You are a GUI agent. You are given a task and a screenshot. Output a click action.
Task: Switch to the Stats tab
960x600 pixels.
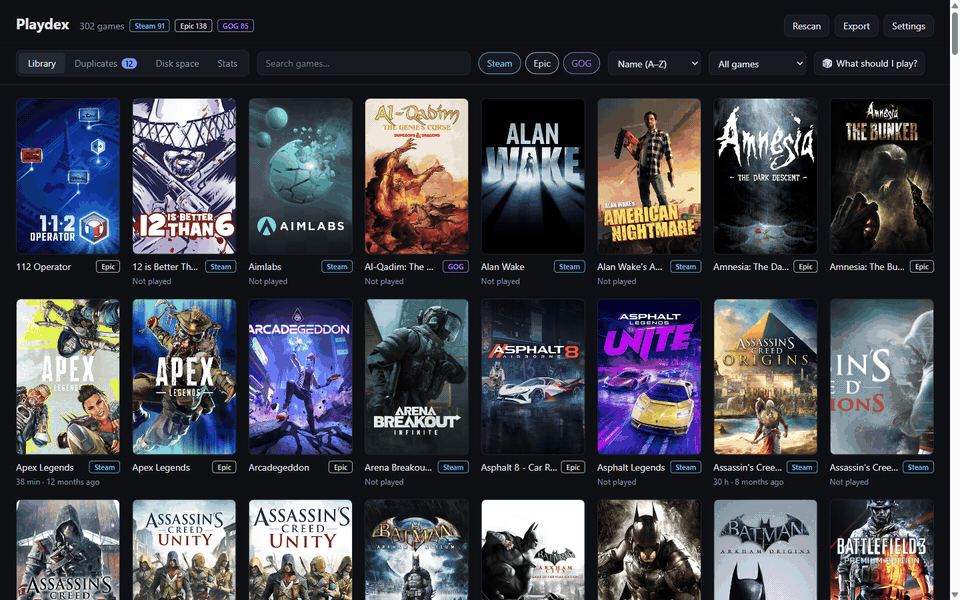click(227, 64)
